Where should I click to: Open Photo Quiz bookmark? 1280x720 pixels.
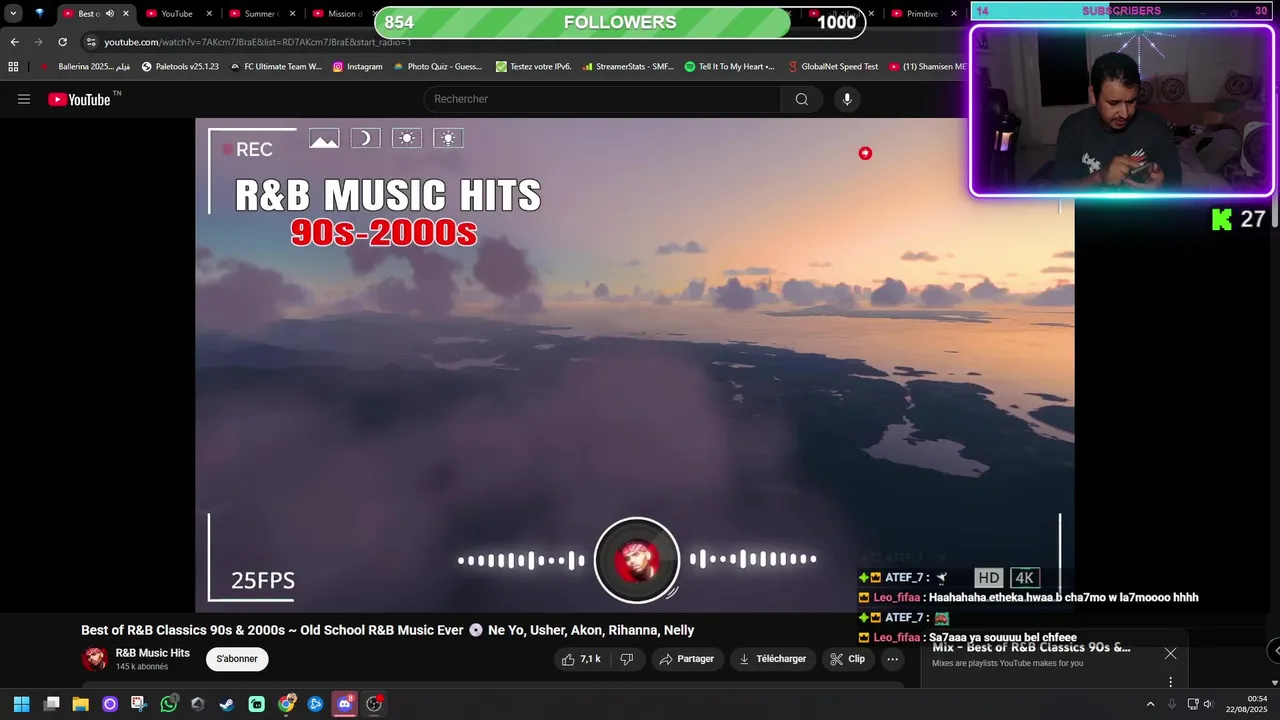(438, 67)
